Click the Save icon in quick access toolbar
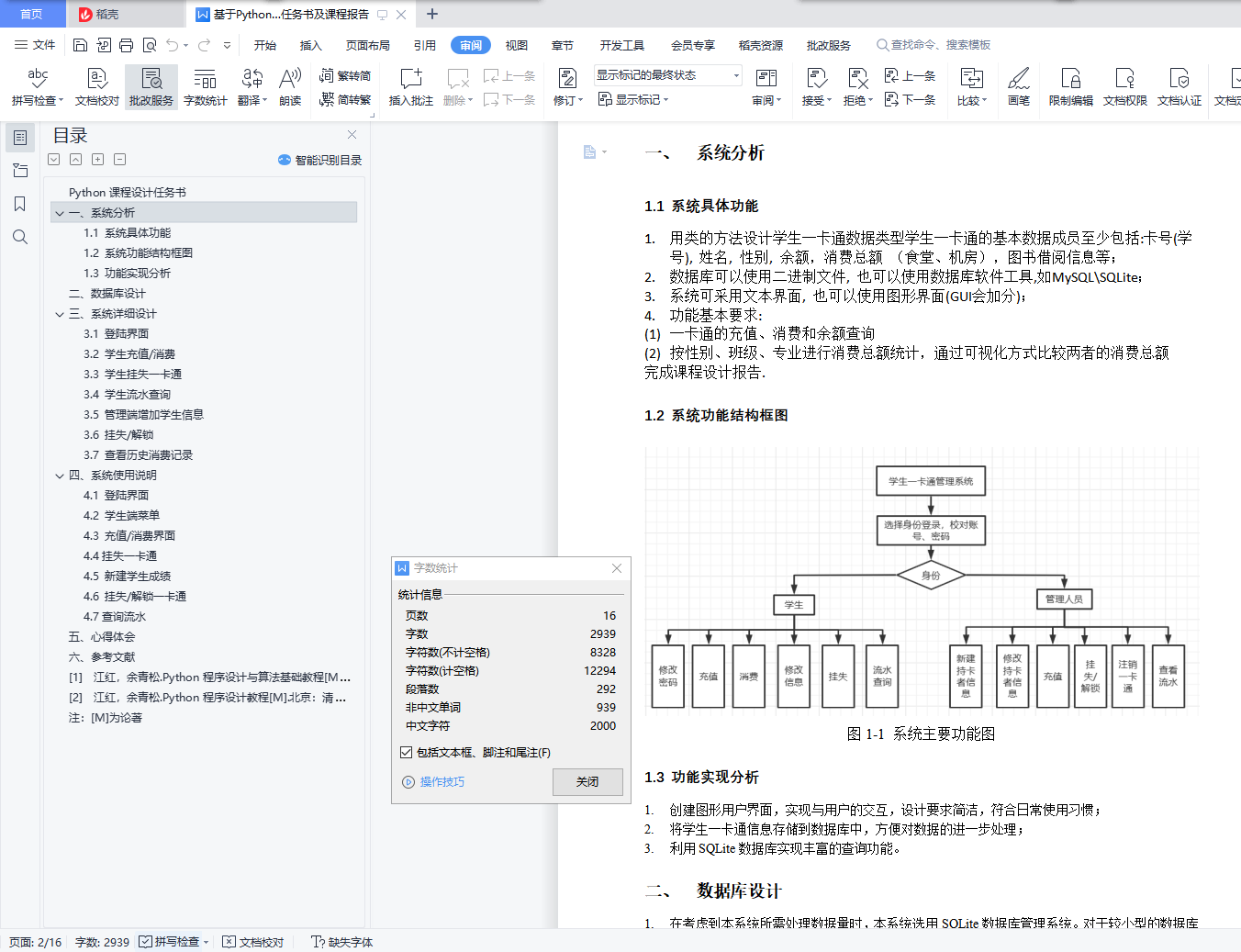1241x952 pixels. [80, 45]
